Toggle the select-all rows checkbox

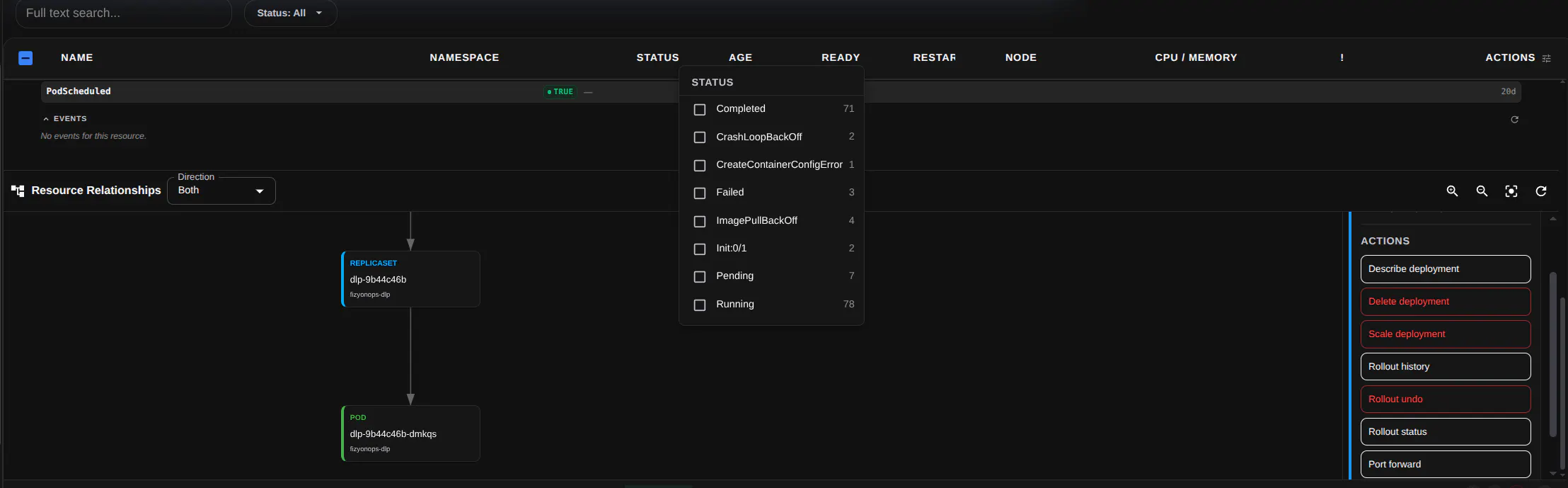pos(25,58)
